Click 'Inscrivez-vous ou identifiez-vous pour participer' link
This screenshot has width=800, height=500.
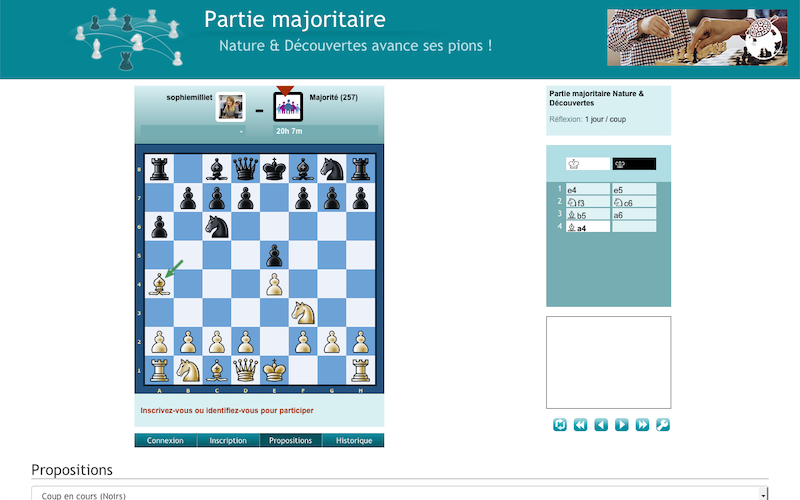click(227, 410)
